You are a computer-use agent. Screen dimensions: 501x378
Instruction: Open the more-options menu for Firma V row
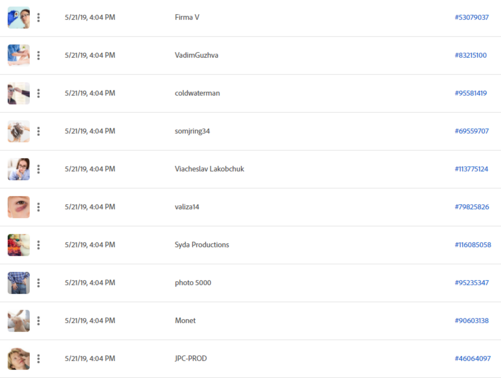click(x=38, y=17)
